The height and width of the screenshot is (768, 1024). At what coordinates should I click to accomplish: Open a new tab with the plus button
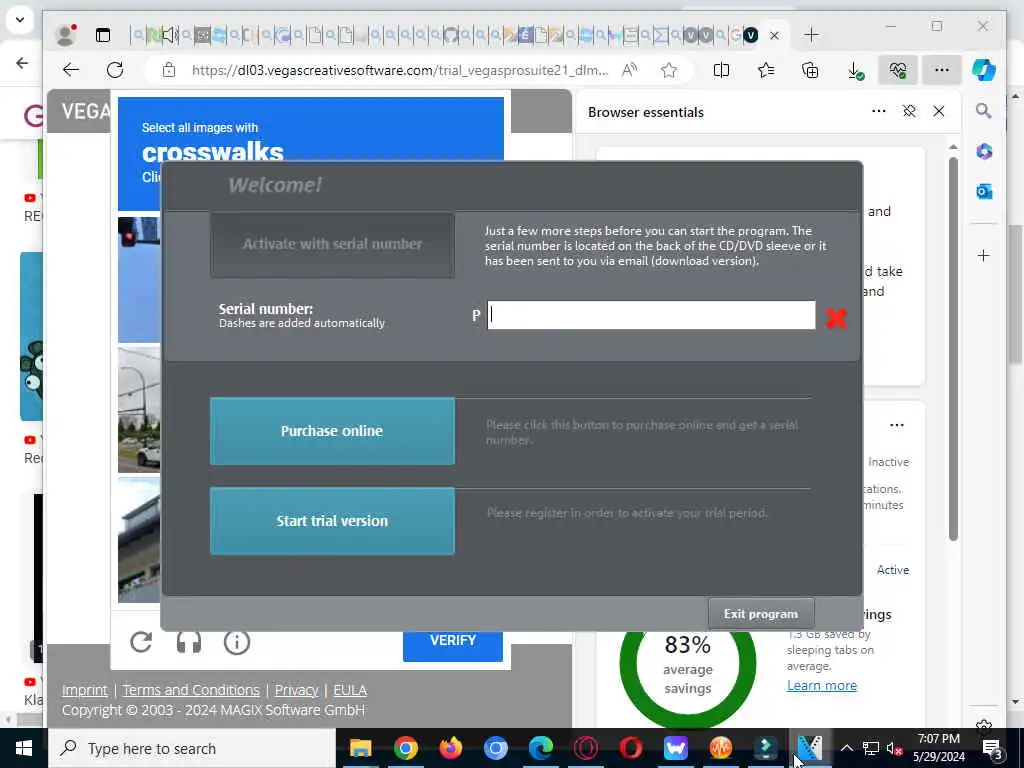click(x=811, y=35)
